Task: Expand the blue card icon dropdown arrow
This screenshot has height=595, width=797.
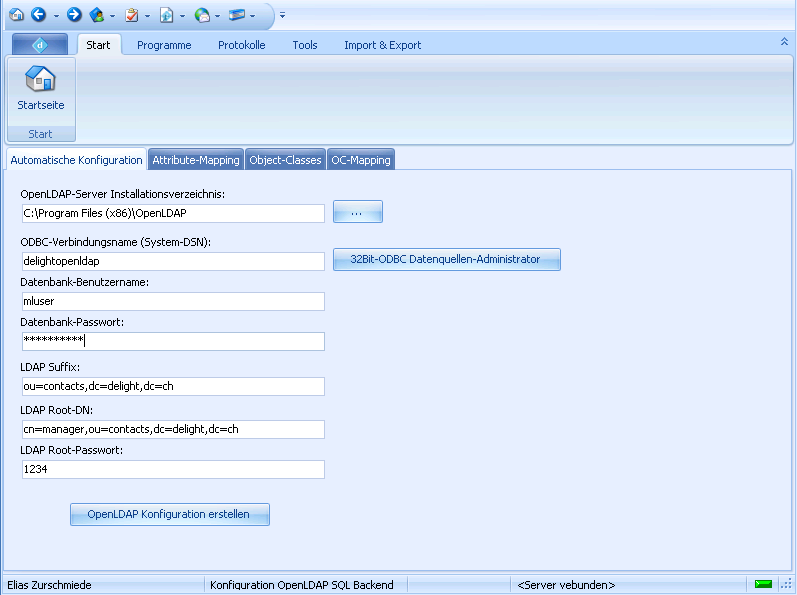Action: 252,16
